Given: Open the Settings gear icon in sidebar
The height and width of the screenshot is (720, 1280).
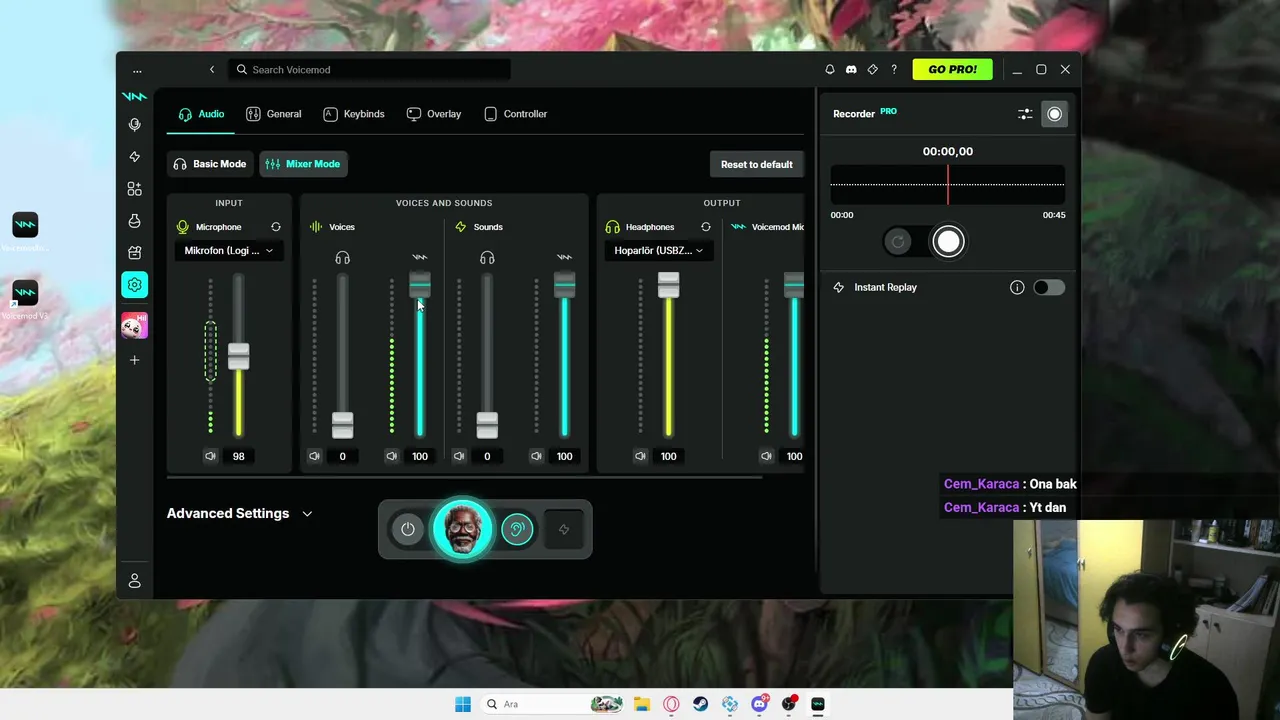Looking at the screenshot, I should tap(134, 285).
